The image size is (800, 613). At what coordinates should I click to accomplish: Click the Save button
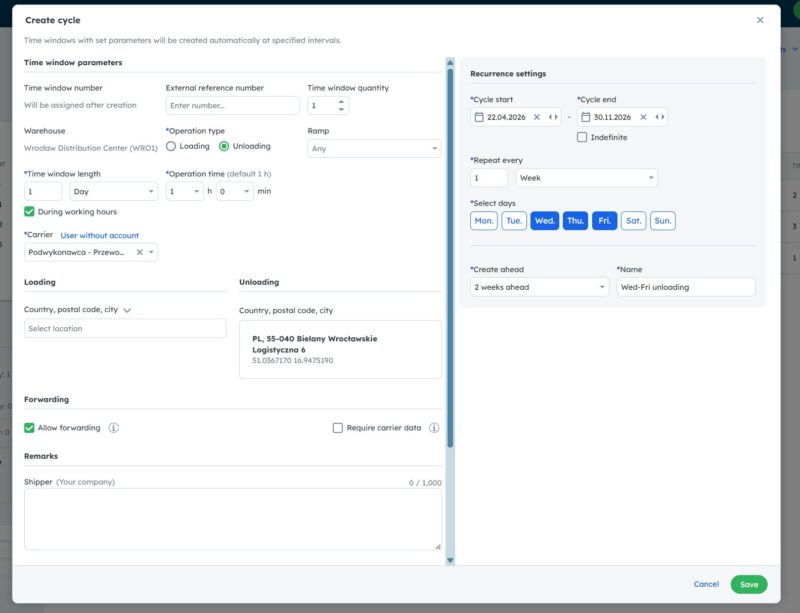pyautogui.click(x=748, y=584)
